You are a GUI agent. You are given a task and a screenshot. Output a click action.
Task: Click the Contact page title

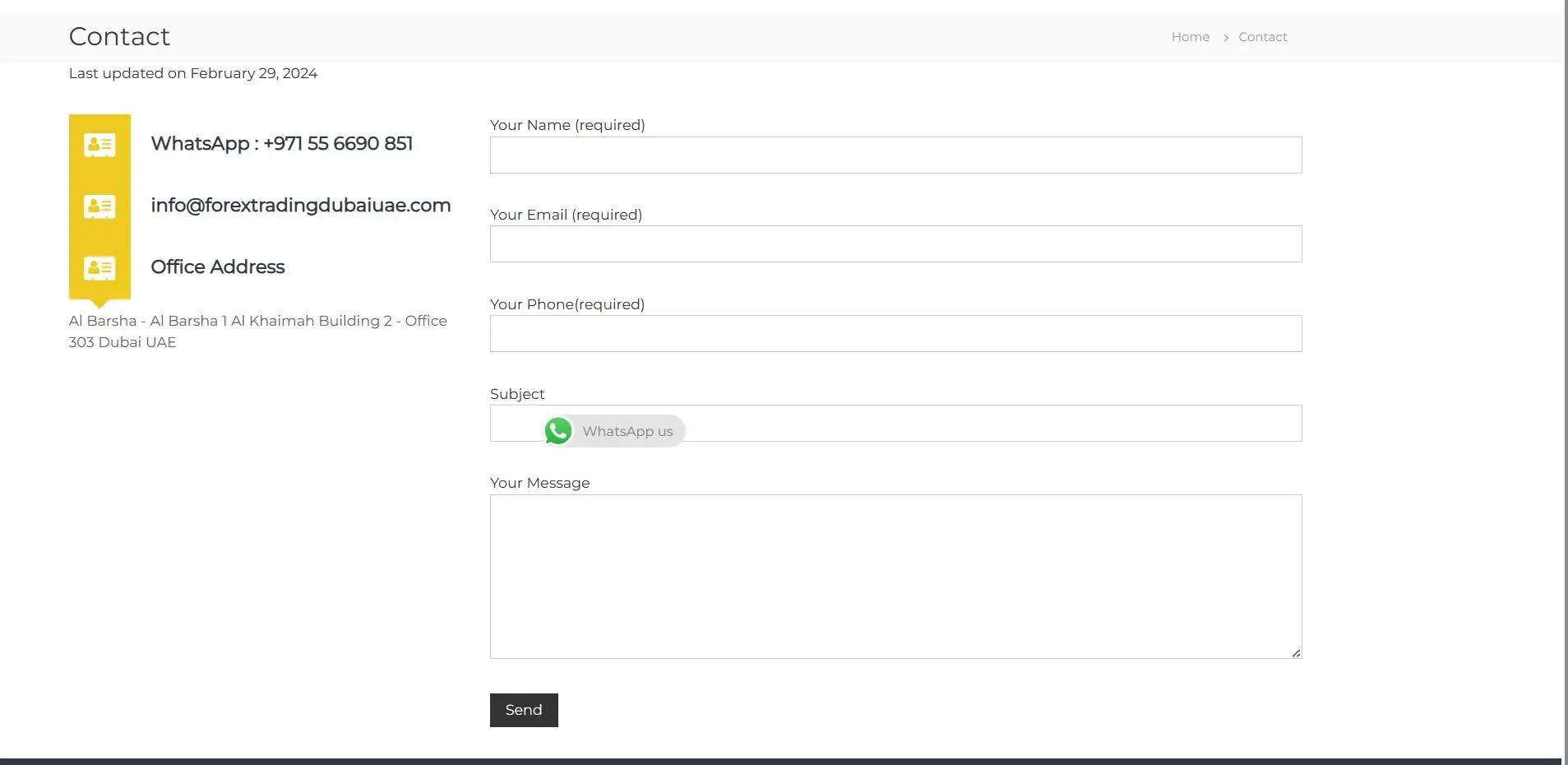(x=119, y=36)
